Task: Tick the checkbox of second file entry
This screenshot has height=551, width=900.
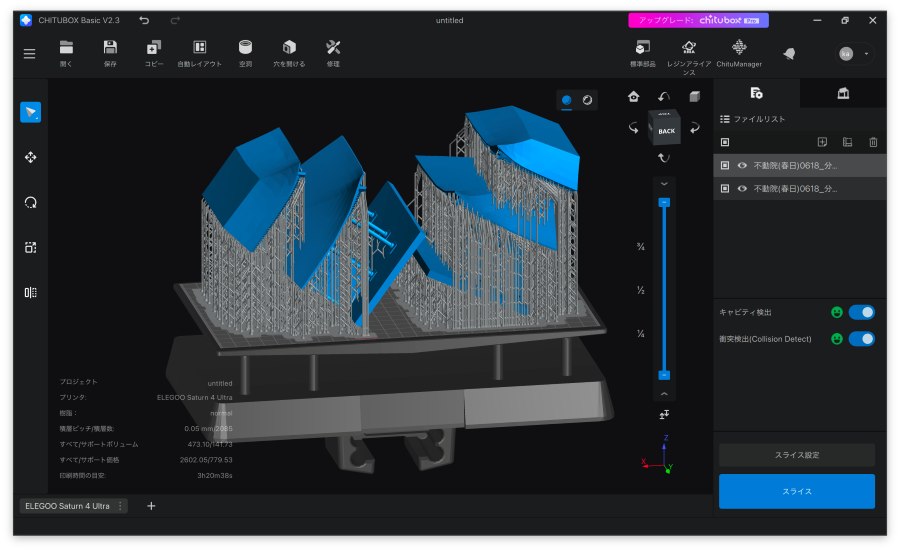Action: click(725, 188)
